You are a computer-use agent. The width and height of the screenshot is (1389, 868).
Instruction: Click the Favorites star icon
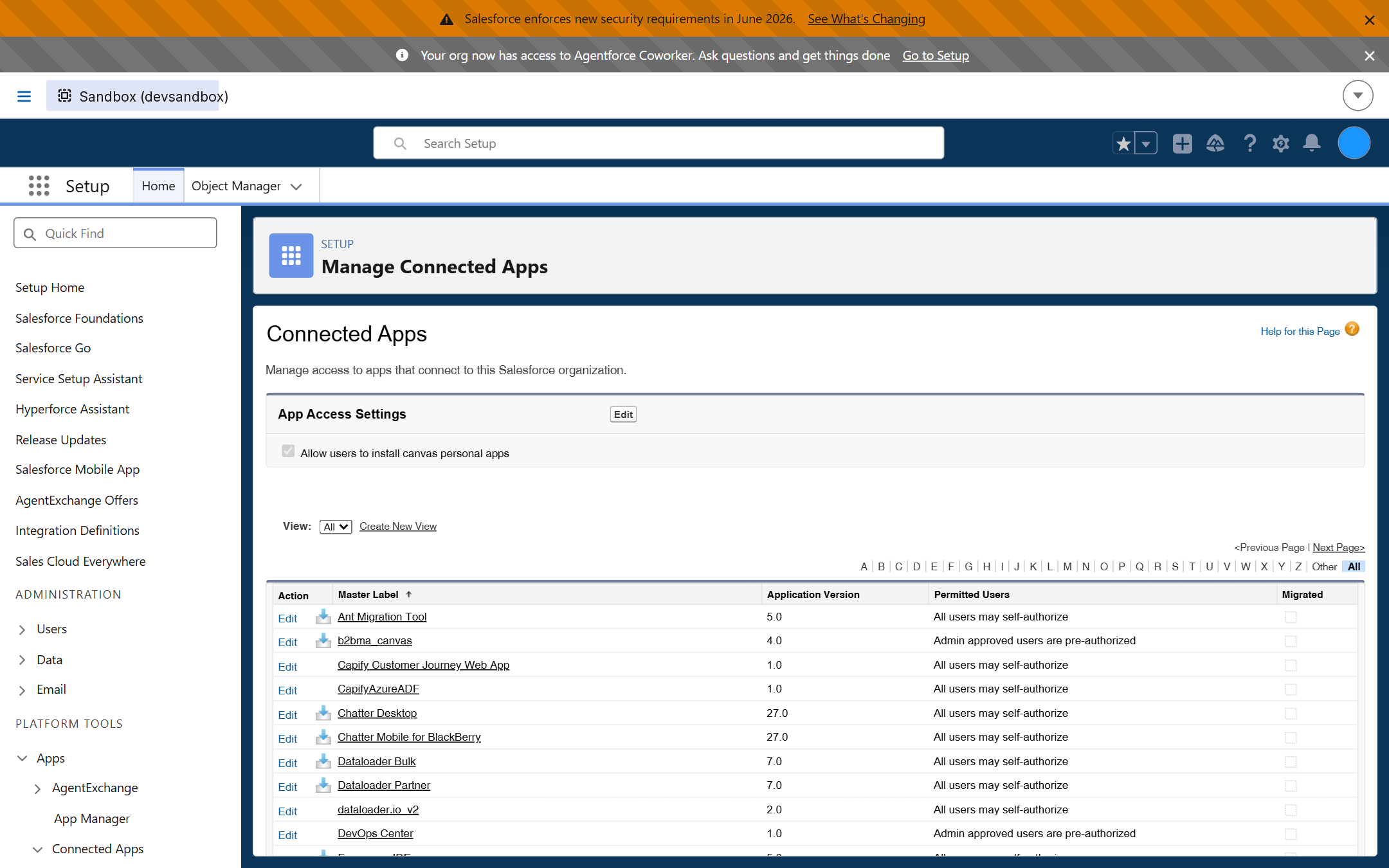click(x=1123, y=143)
